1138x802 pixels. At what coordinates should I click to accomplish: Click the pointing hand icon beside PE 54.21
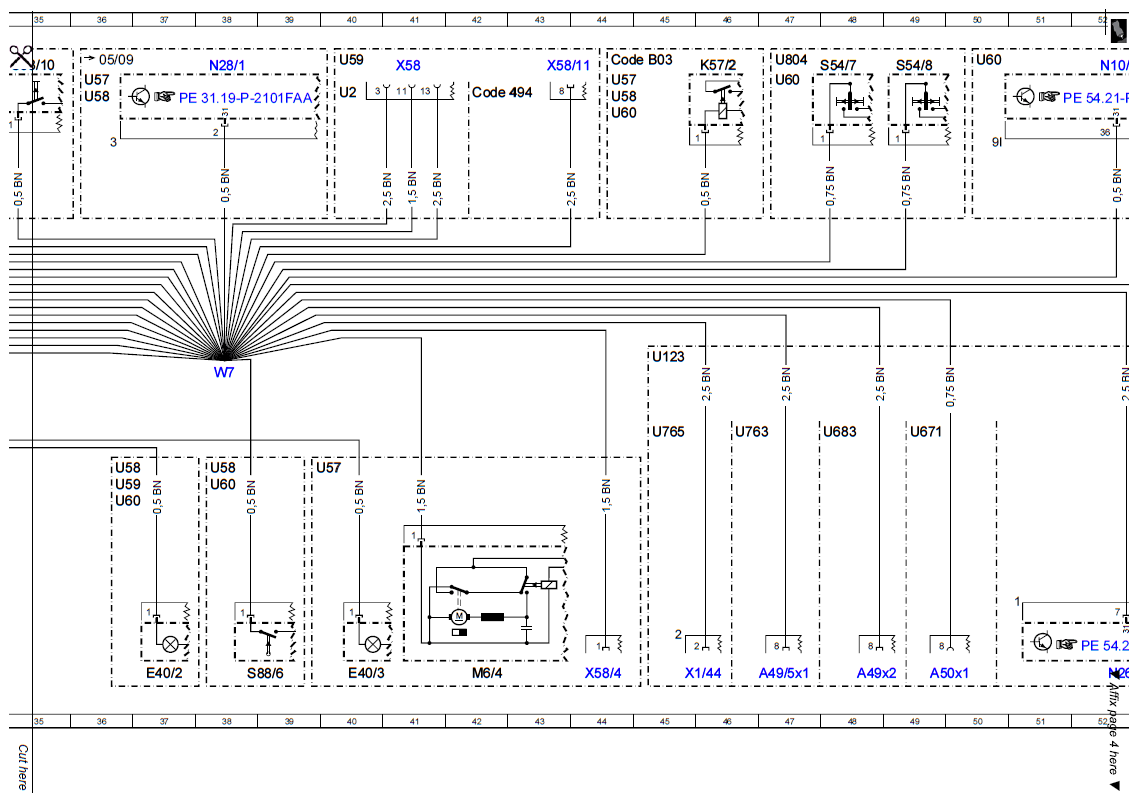[1049, 96]
